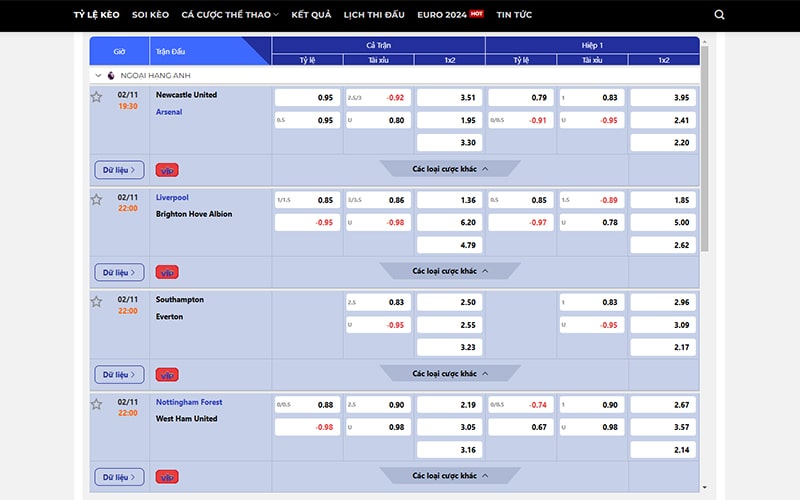
Task: Favorite the Liverpool vs Brighton match star
Action: point(96,199)
